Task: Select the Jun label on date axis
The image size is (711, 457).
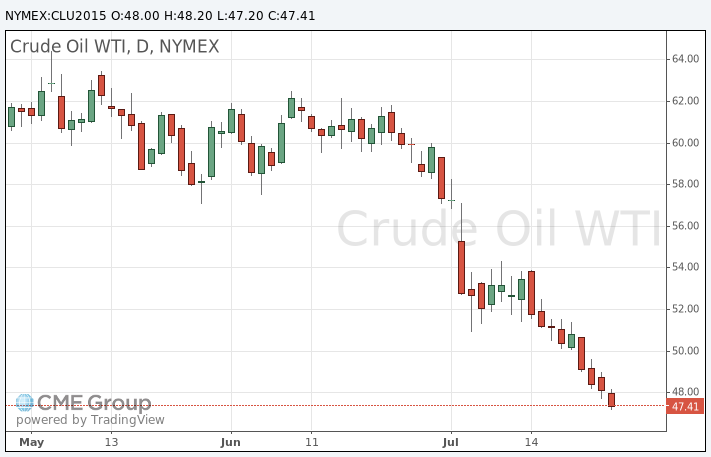Action: 231,441
